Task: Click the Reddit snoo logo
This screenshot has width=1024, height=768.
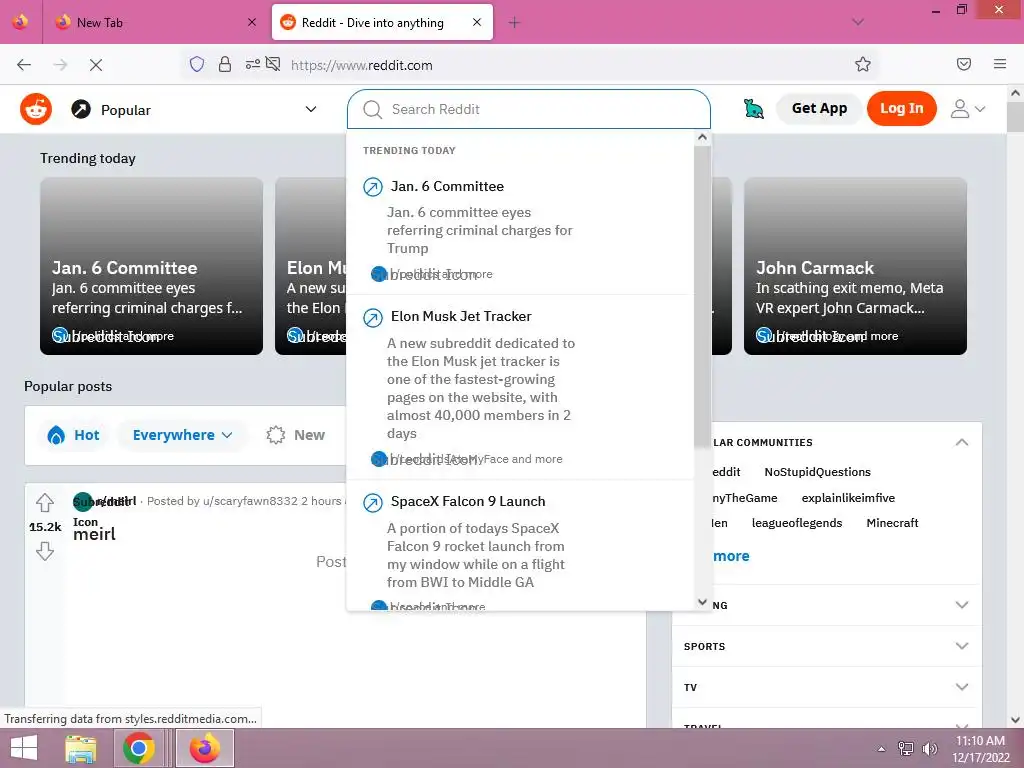Action: coord(36,109)
